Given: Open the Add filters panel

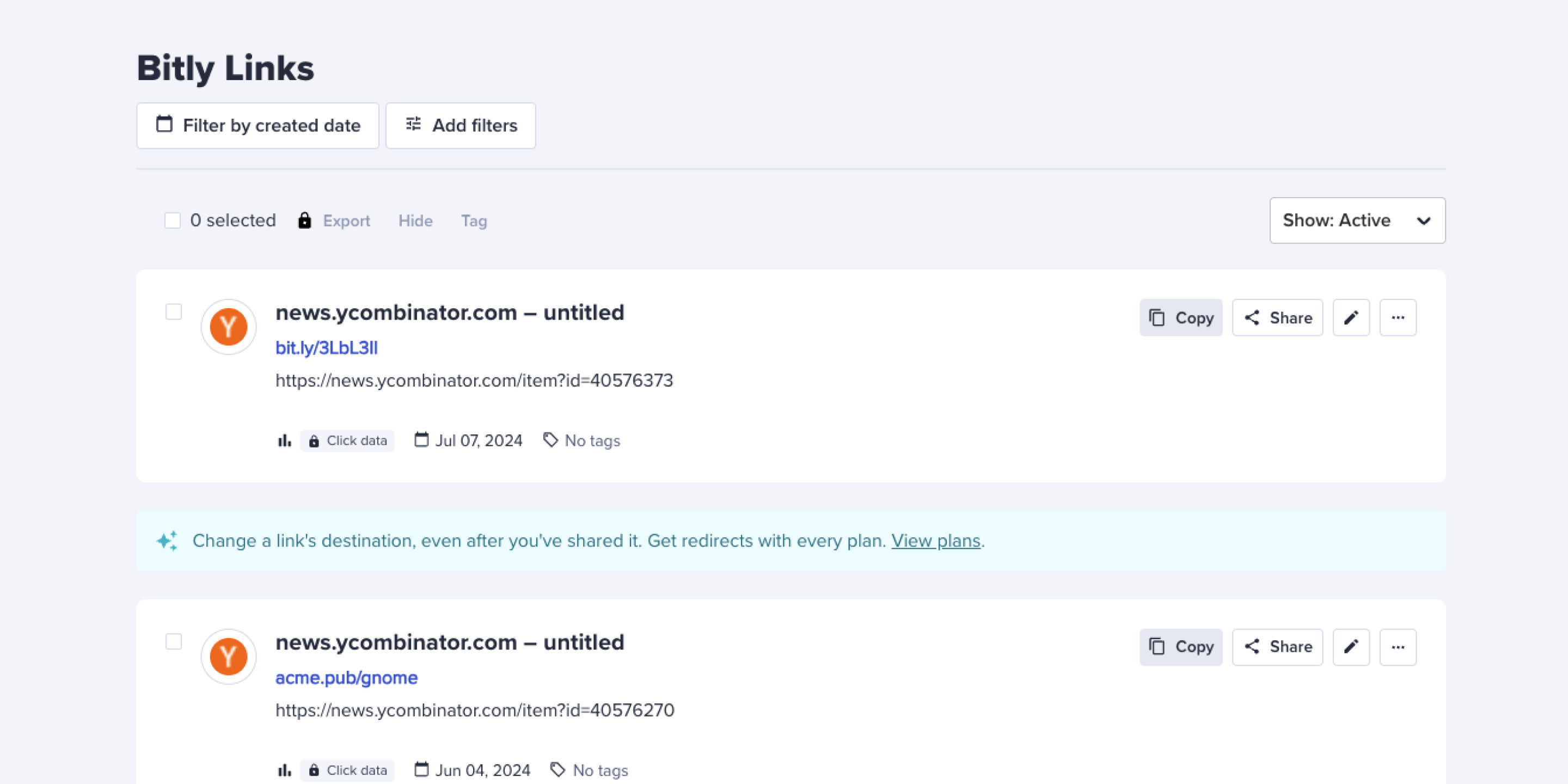Looking at the screenshot, I should pyautogui.click(x=461, y=125).
